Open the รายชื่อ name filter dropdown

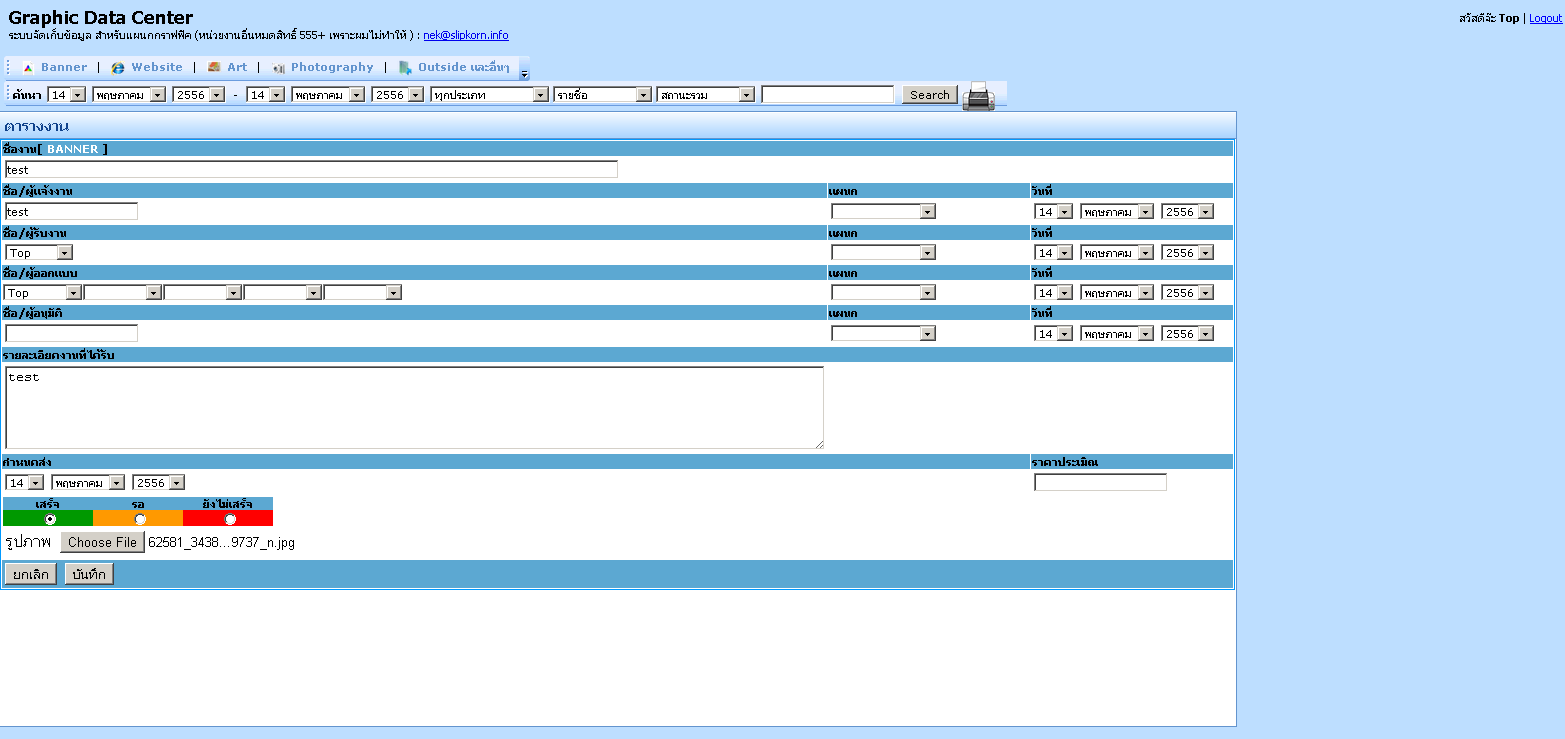click(x=603, y=95)
